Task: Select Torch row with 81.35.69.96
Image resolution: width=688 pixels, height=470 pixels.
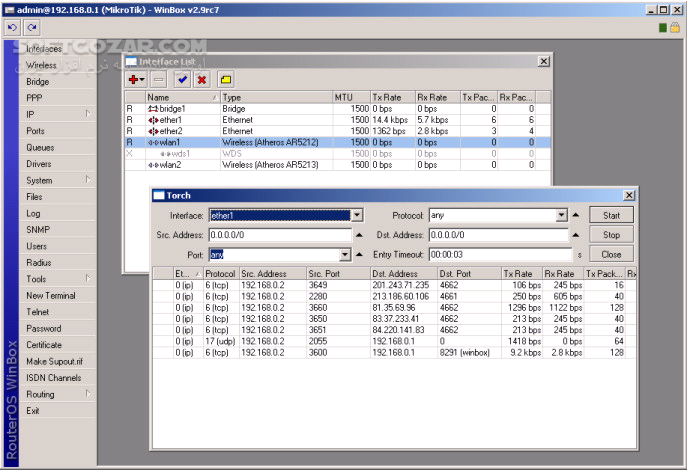Action: coord(394,308)
